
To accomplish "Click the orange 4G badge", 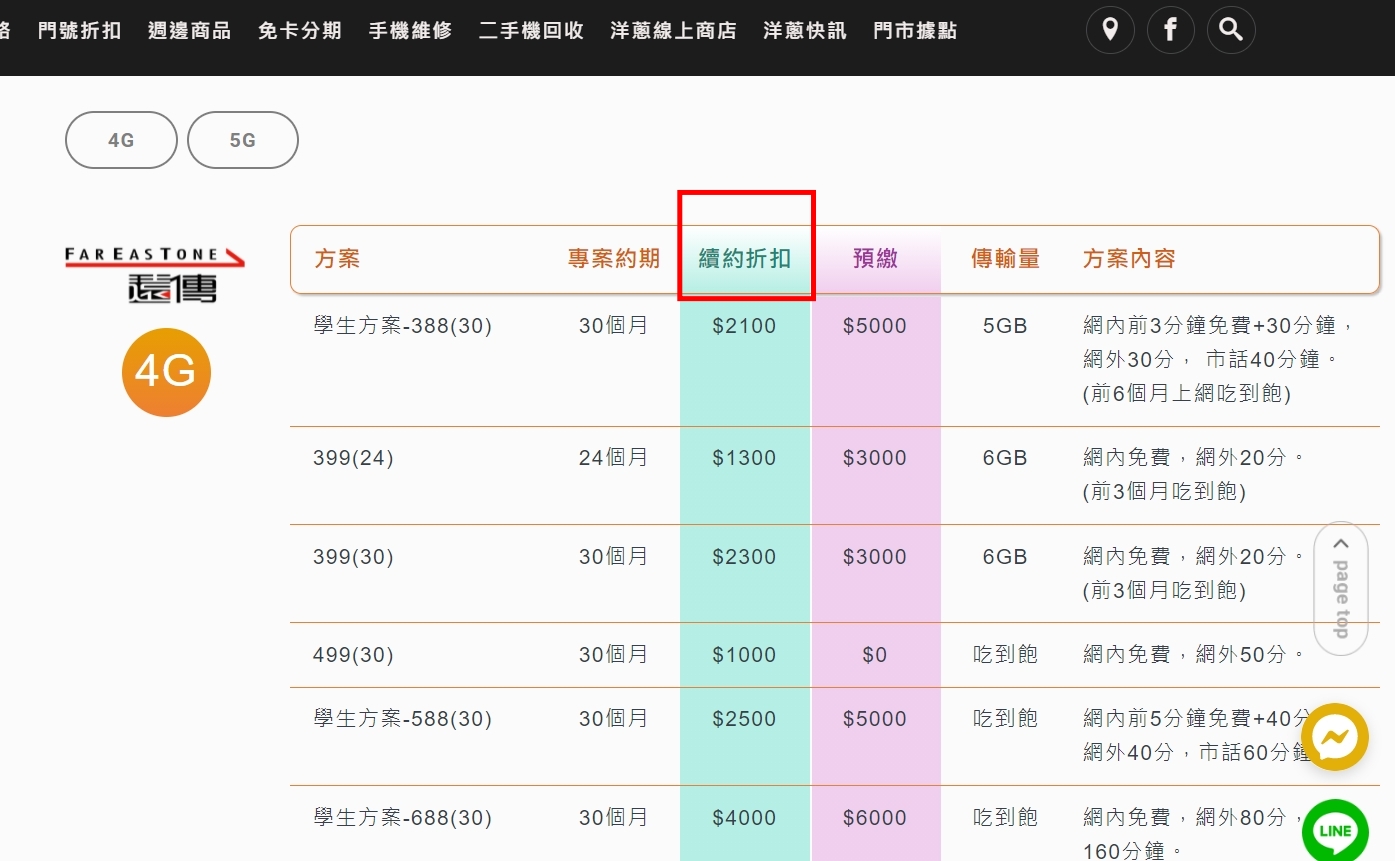I will pos(166,372).
